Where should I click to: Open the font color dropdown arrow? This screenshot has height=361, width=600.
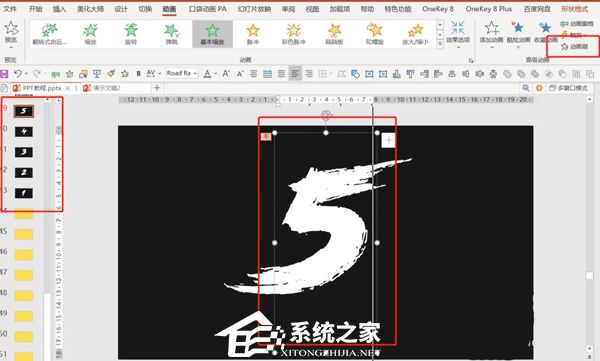[215, 74]
